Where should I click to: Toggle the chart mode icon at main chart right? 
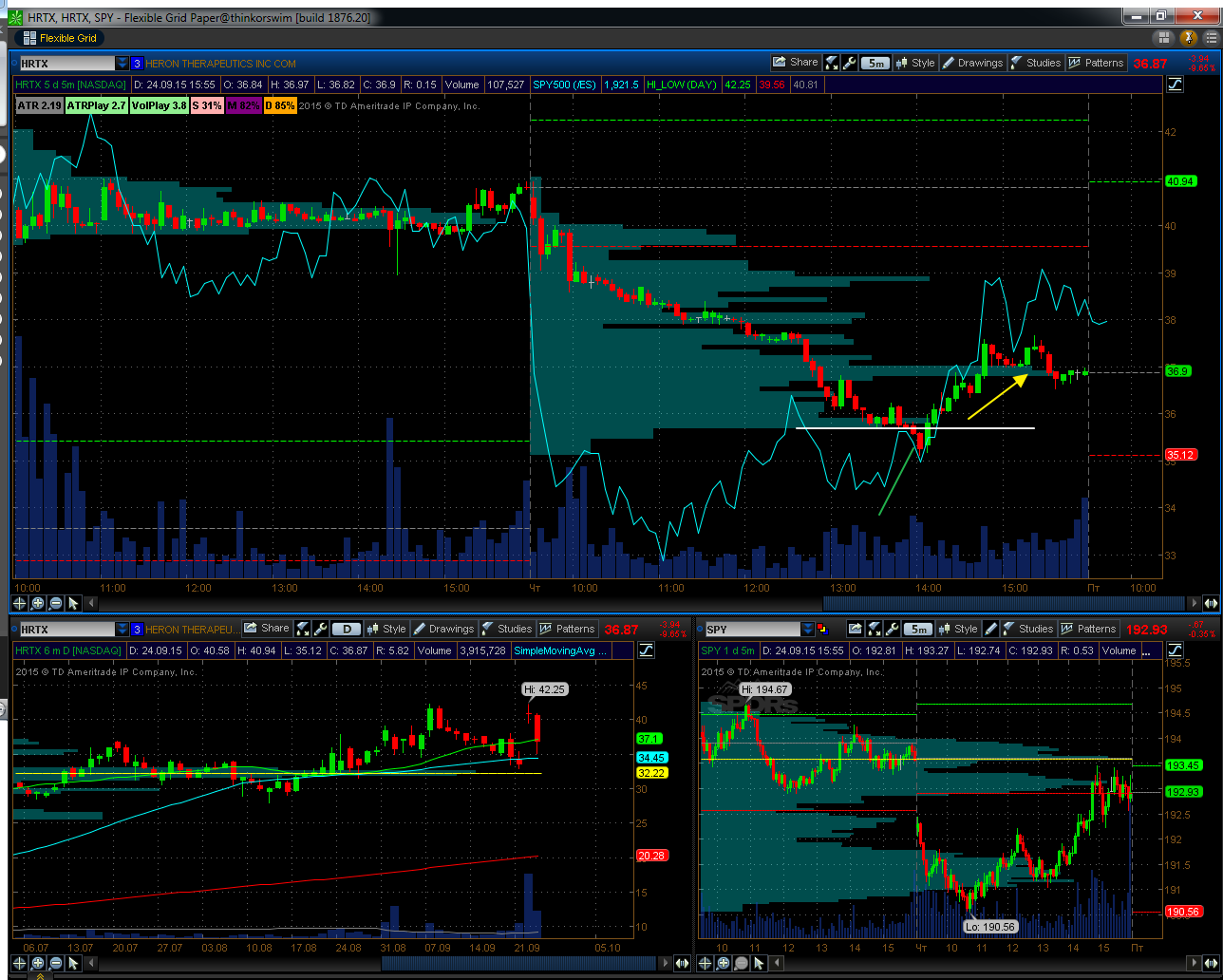tap(1176, 85)
